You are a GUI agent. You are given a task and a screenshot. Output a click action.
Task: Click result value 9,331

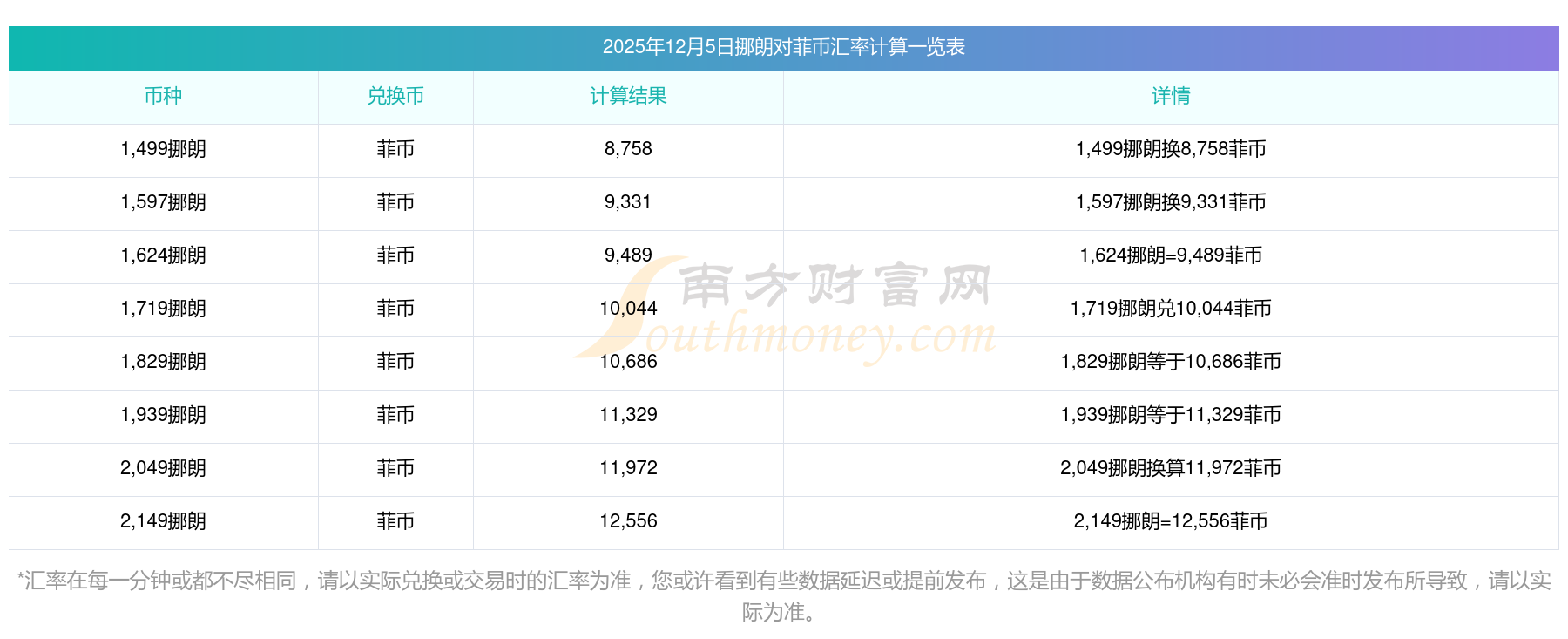coord(628,202)
